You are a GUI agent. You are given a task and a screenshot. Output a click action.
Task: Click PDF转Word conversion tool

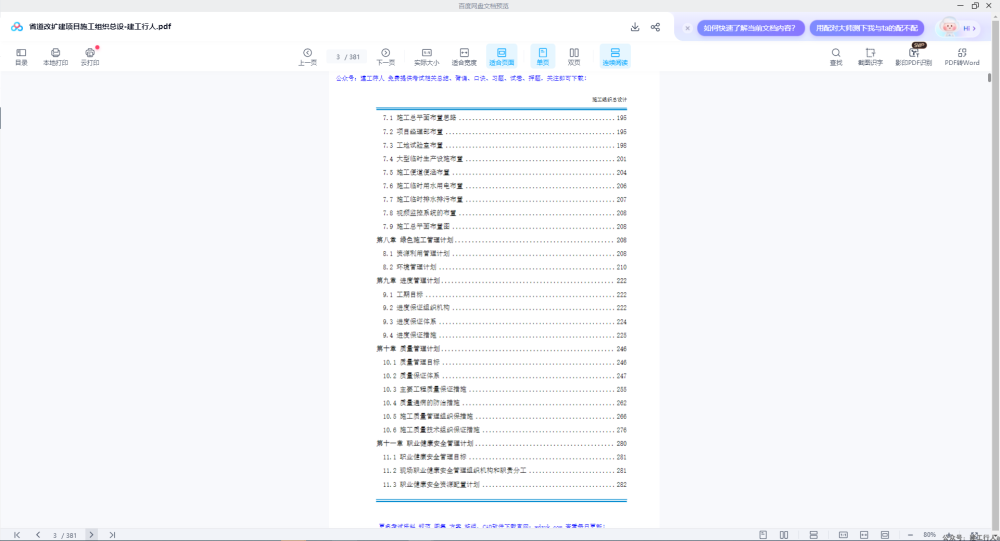point(962,57)
